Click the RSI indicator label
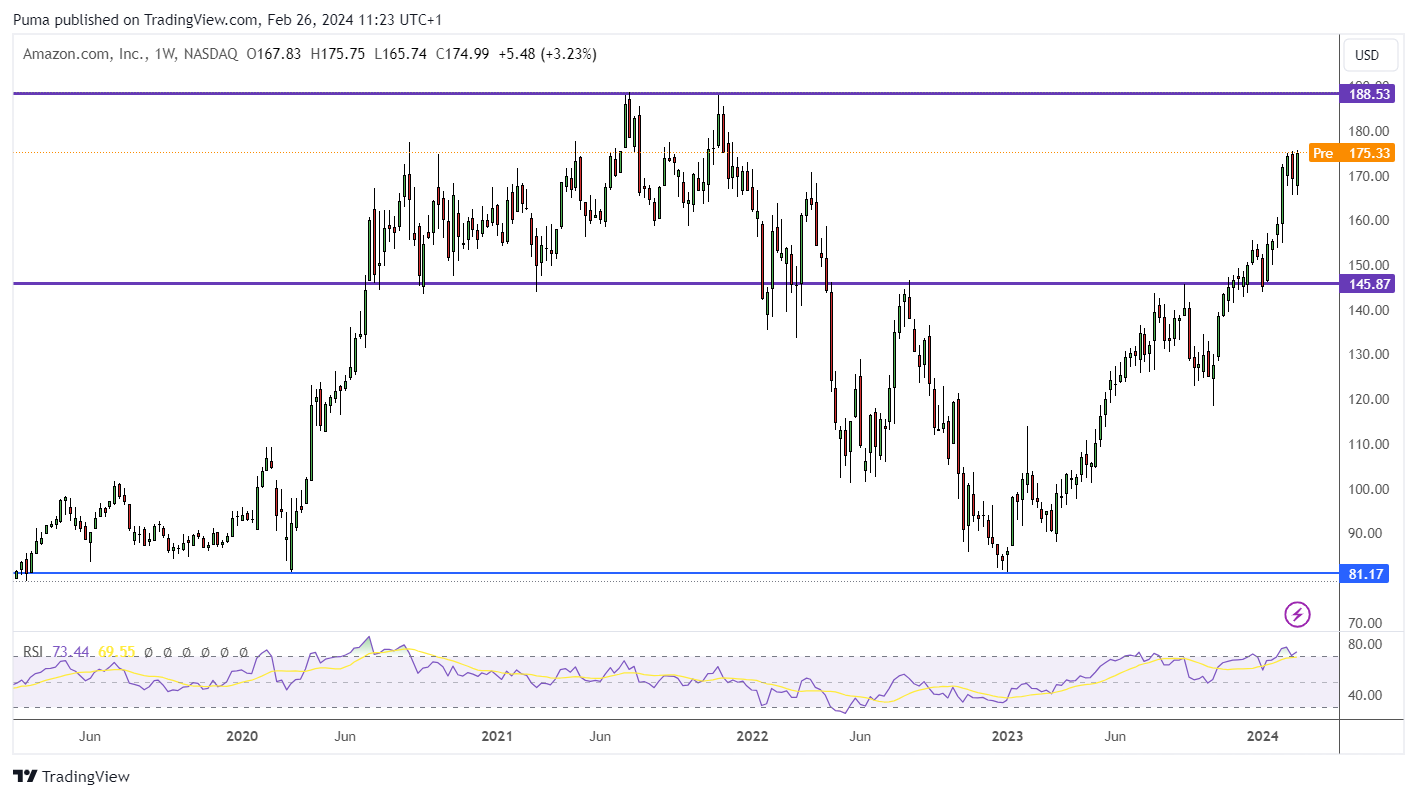 (x=34, y=652)
